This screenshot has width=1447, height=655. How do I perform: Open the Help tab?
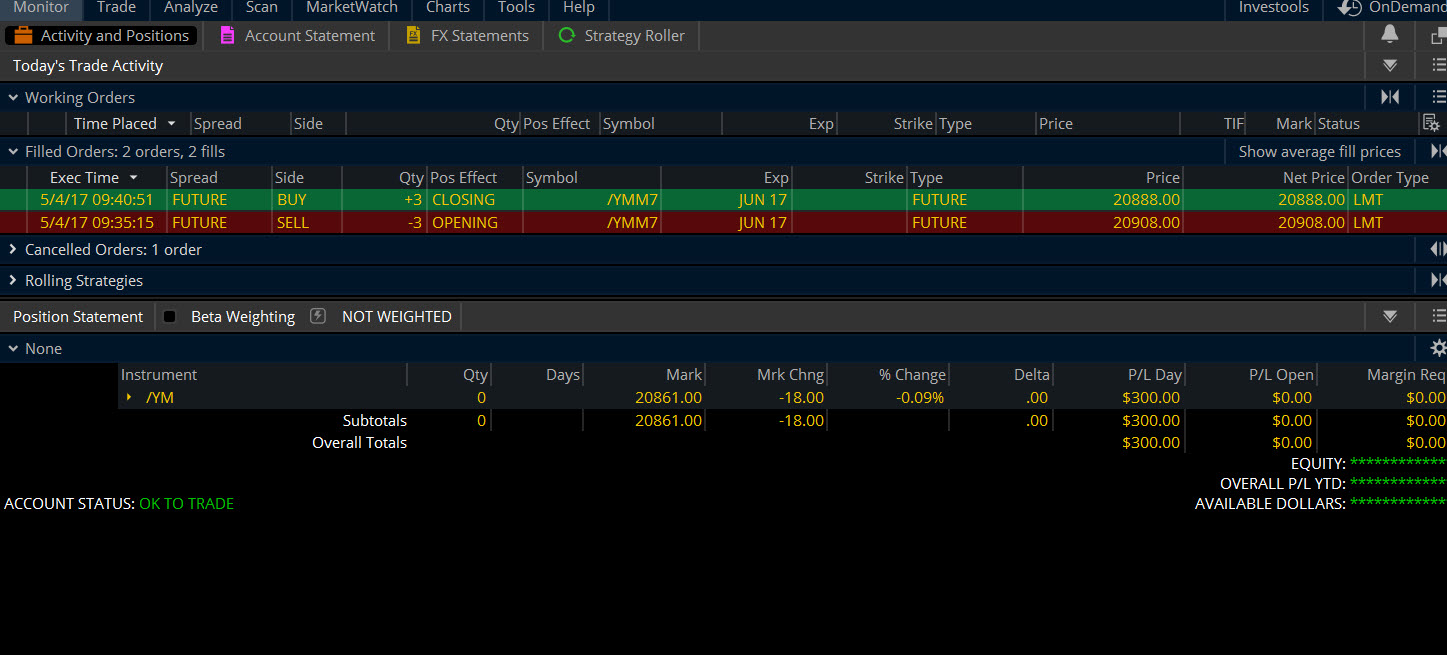tap(579, 8)
